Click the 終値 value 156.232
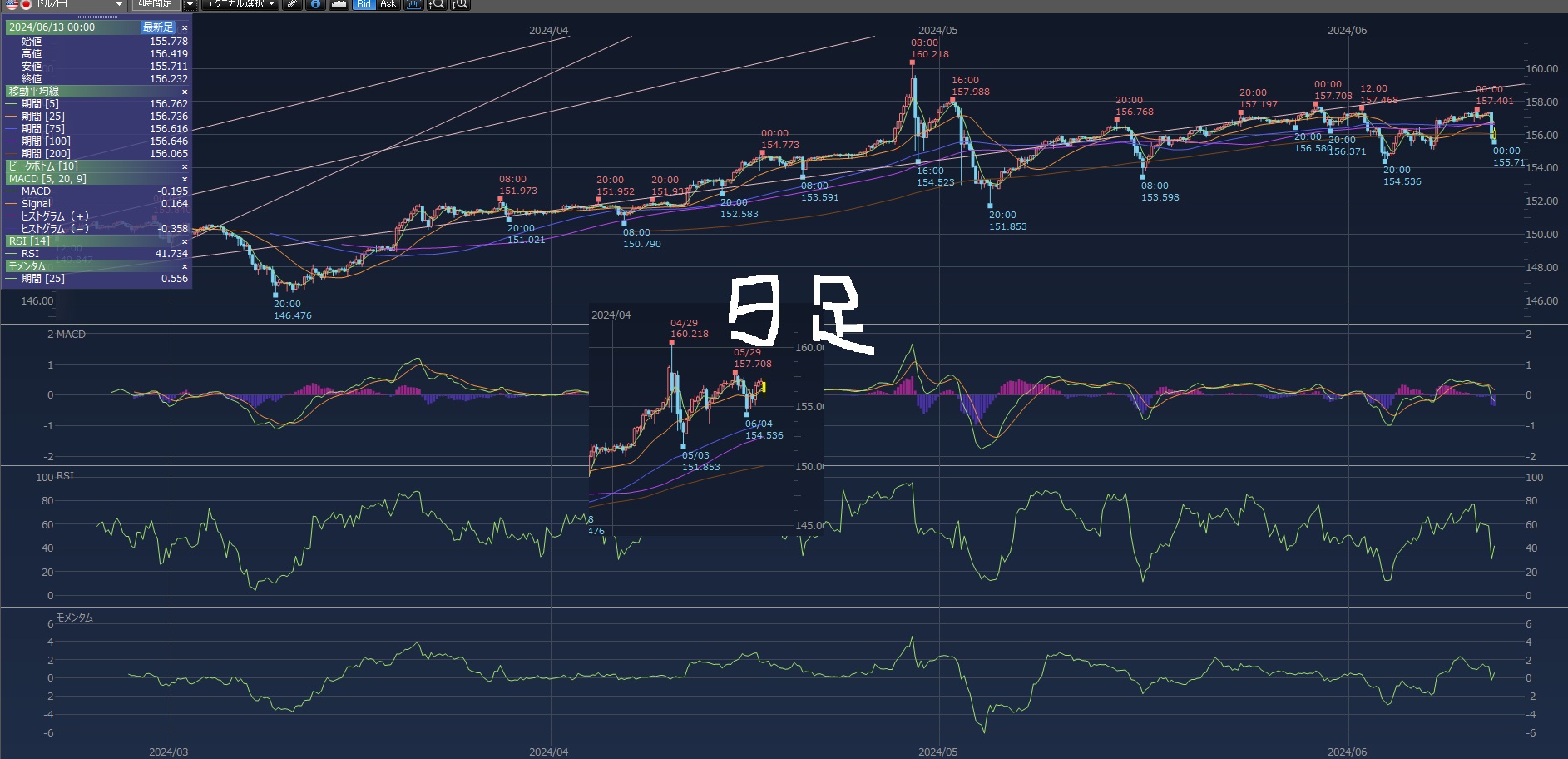This screenshot has height=759, width=1568. pyautogui.click(x=169, y=79)
